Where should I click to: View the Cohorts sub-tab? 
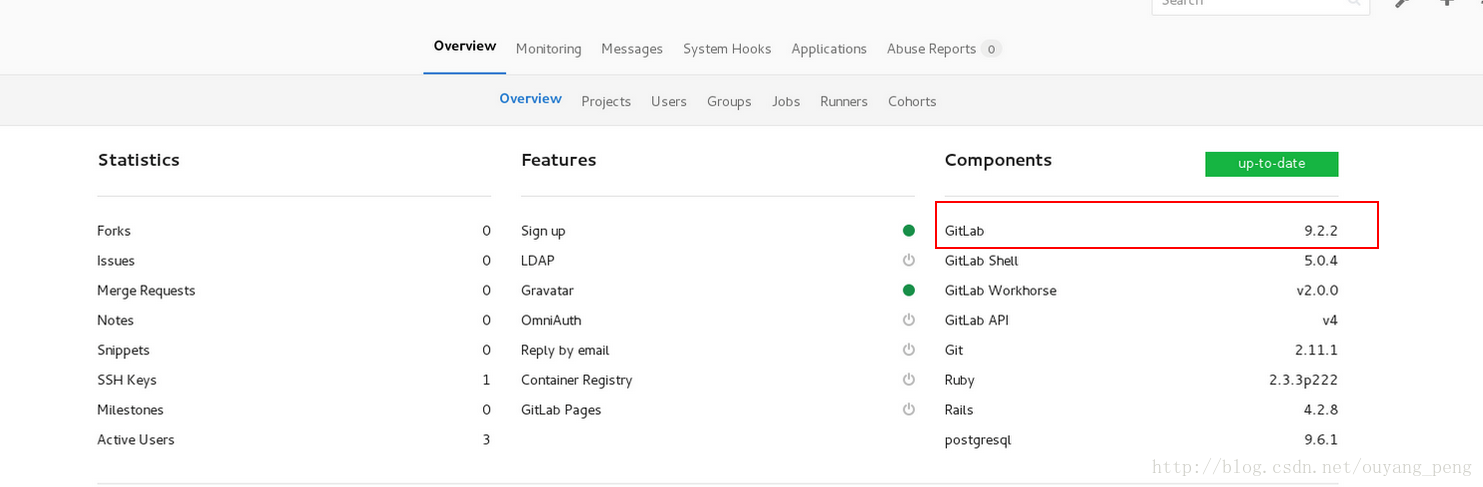click(912, 102)
